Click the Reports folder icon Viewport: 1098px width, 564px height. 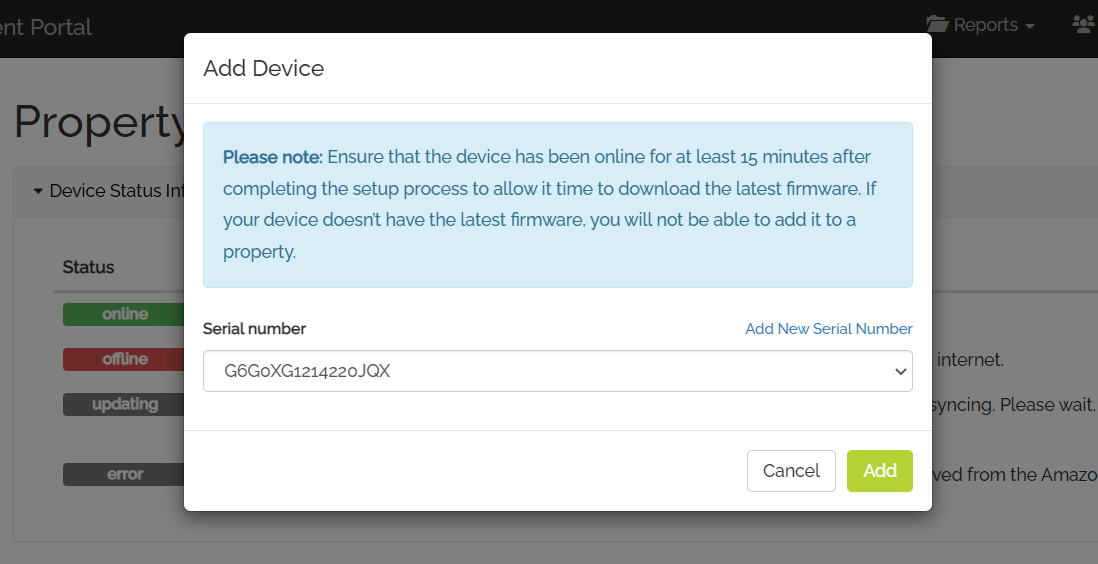[x=937, y=25]
